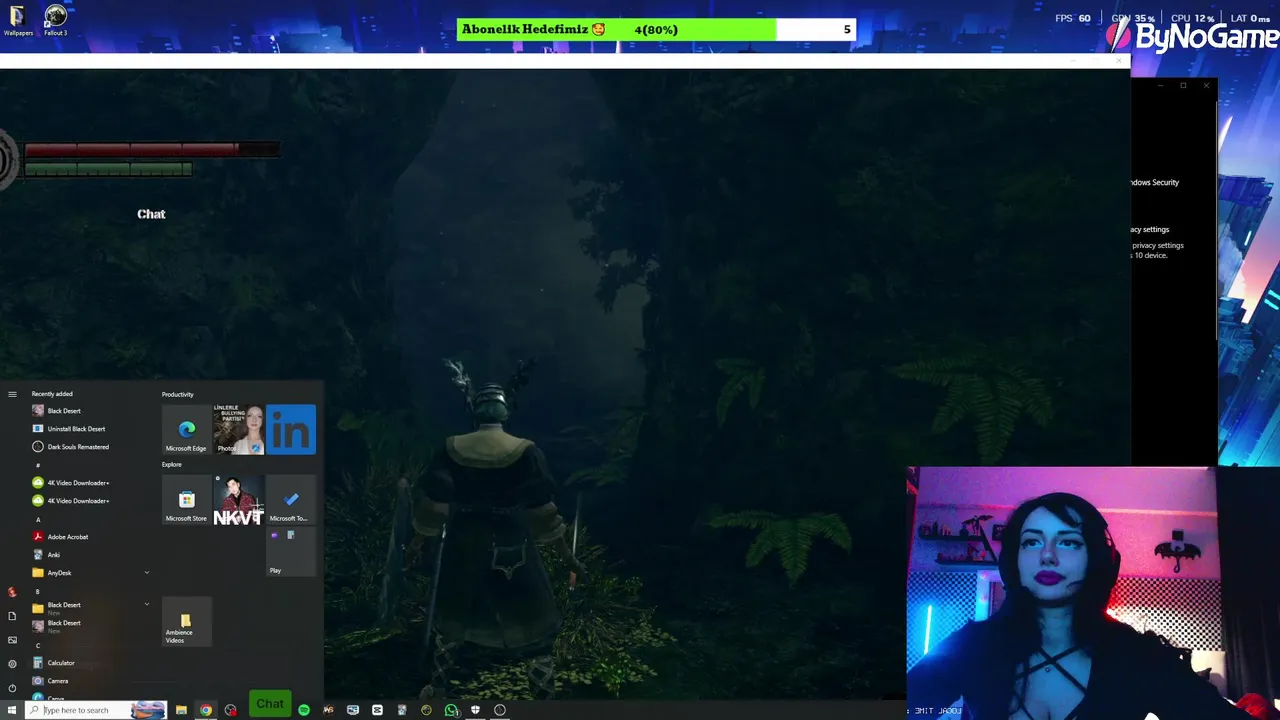
Task: Open the Ambience Videos folder tile
Action: [x=186, y=622]
